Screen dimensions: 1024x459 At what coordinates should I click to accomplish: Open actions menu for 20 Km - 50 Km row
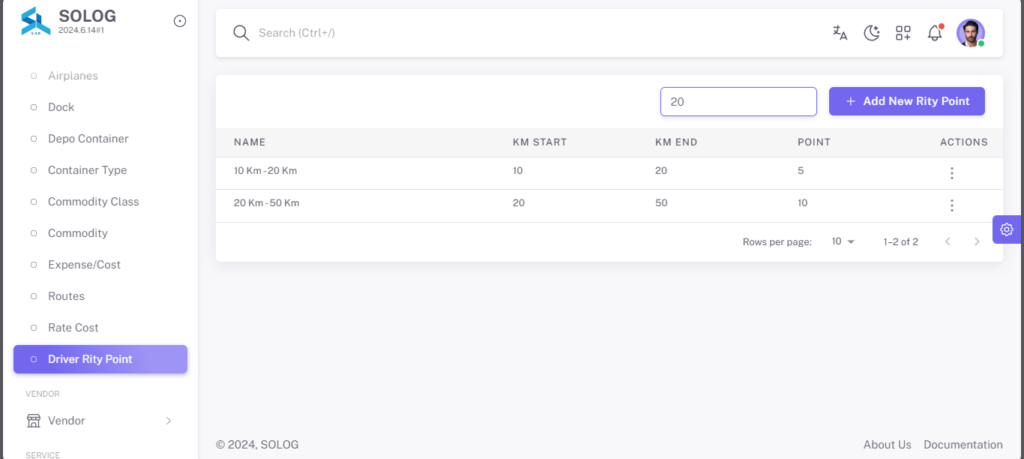point(952,206)
